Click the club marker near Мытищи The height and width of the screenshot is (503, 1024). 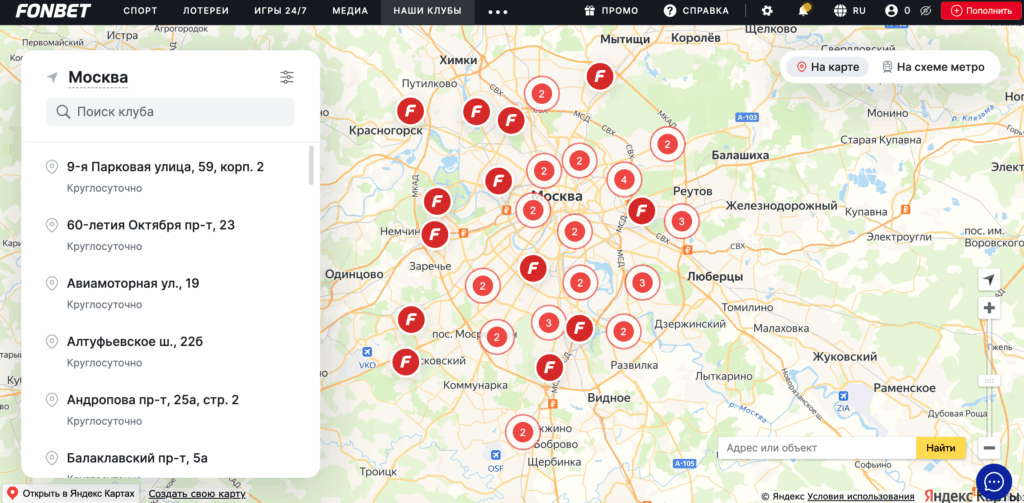point(600,76)
